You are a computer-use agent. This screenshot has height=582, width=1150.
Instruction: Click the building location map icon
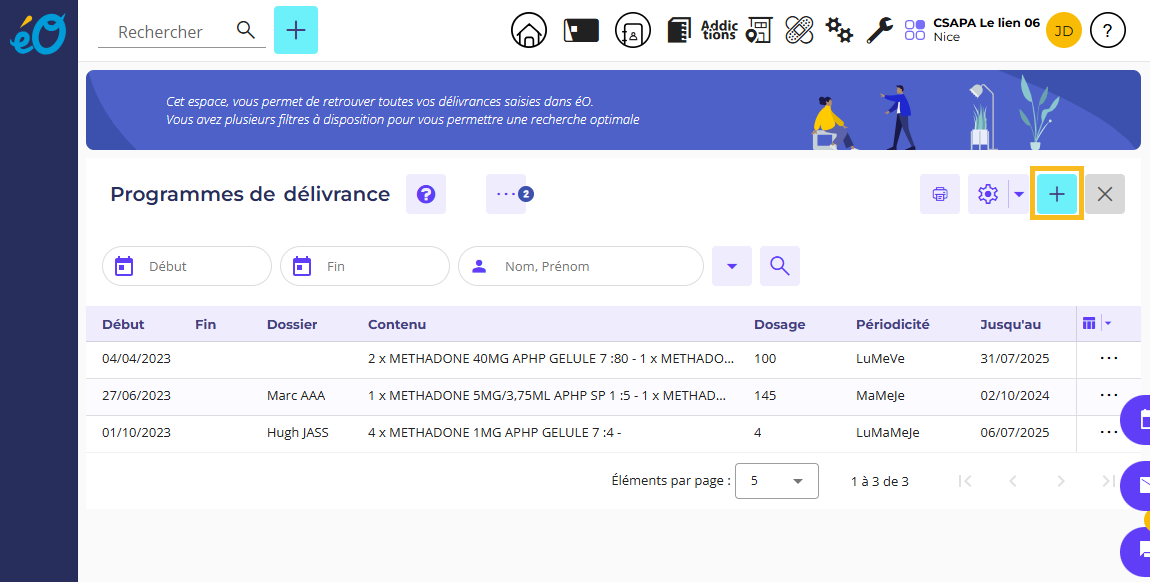click(x=760, y=31)
